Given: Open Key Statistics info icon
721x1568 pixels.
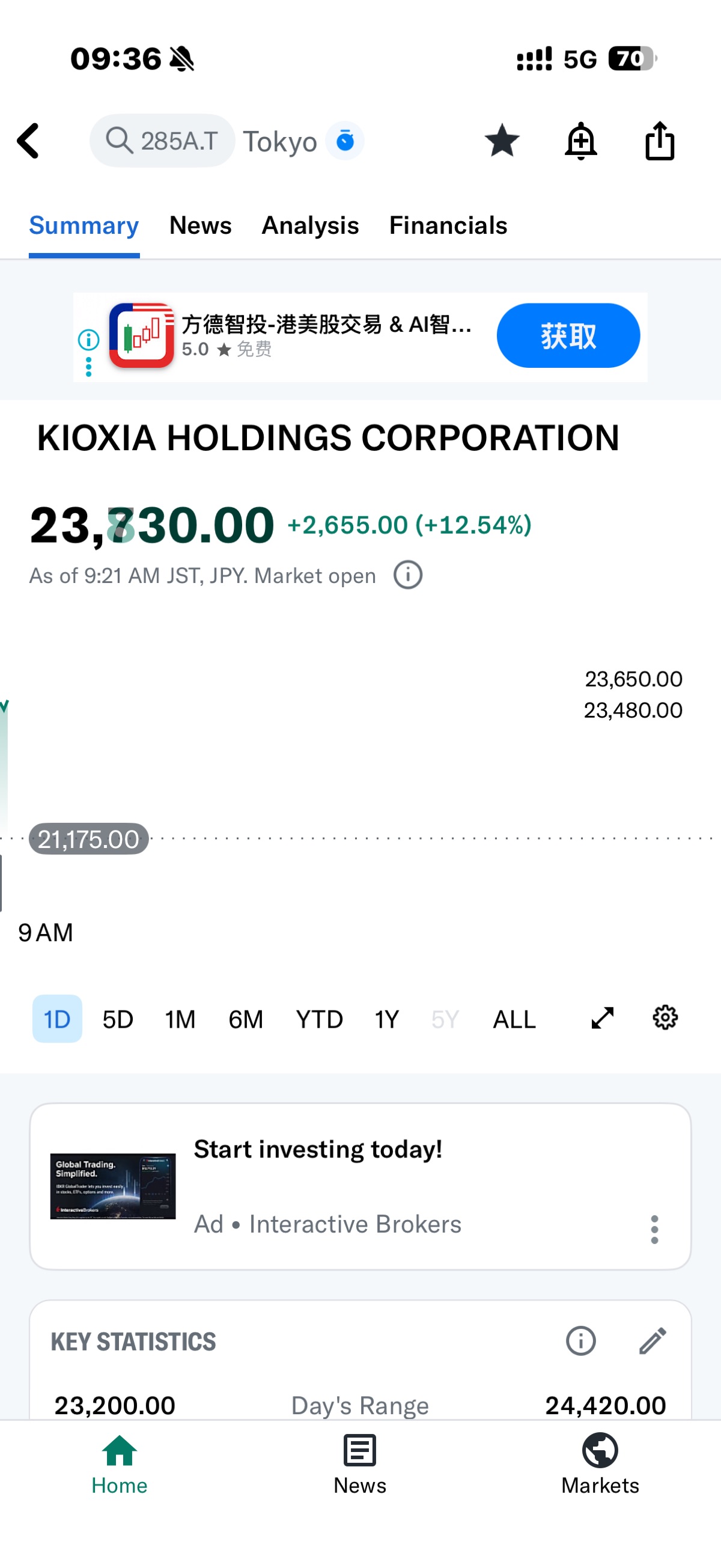Looking at the screenshot, I should pyautogui.click(x=580, y=1340).
